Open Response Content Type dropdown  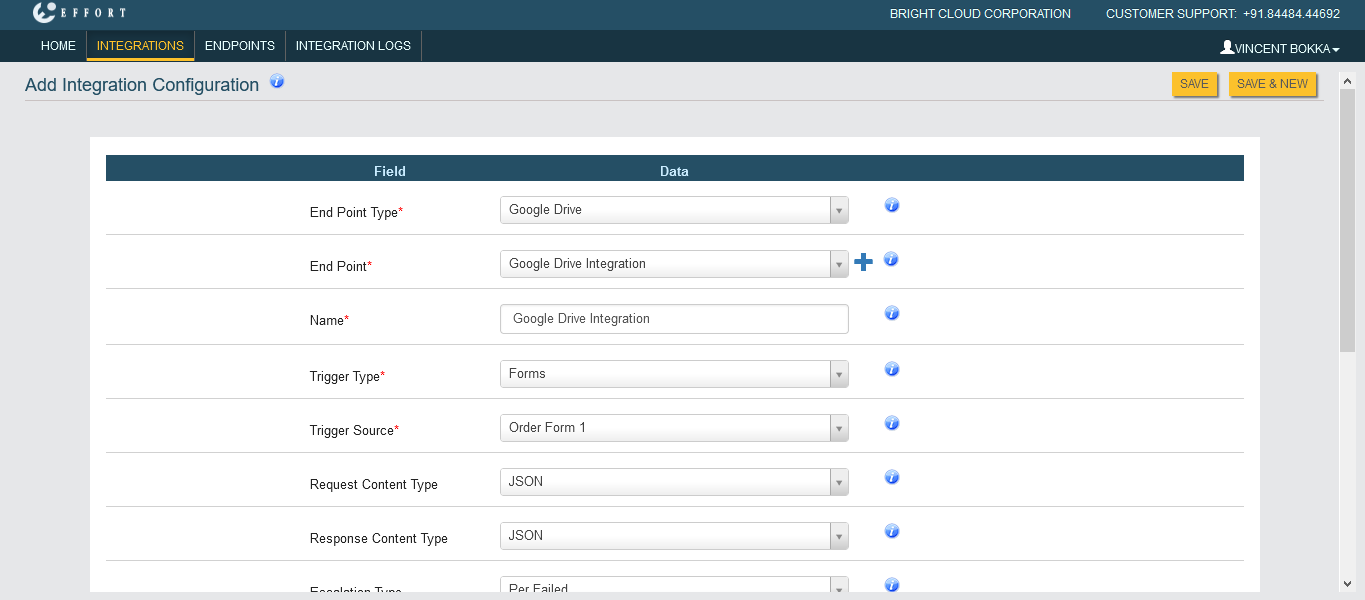[x=674, y=536]
